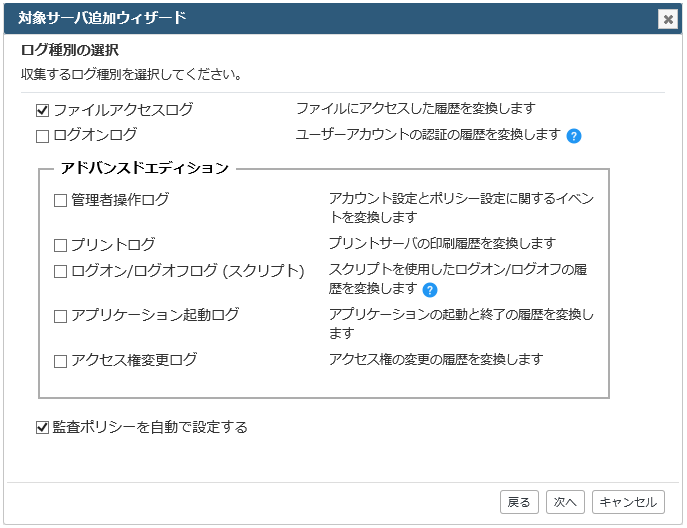The width and height of the screenshot is (687, 528).
Task: Click the 管理者操作ログ label text
Action: [120, 200]
